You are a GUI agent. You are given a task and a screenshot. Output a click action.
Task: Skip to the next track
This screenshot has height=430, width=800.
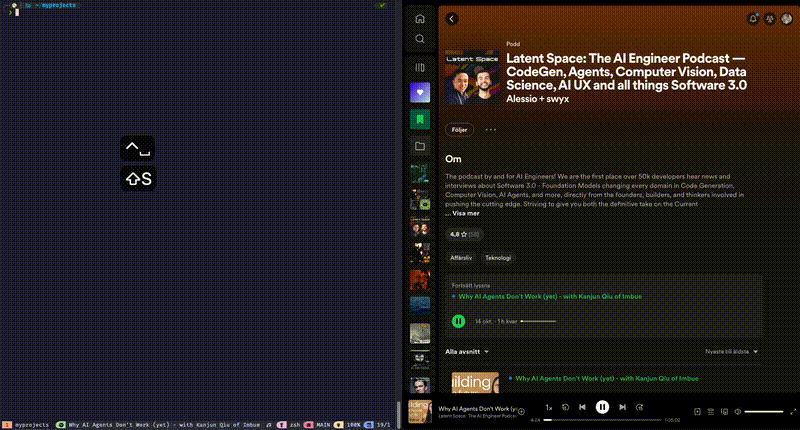[x=622, y=407]
